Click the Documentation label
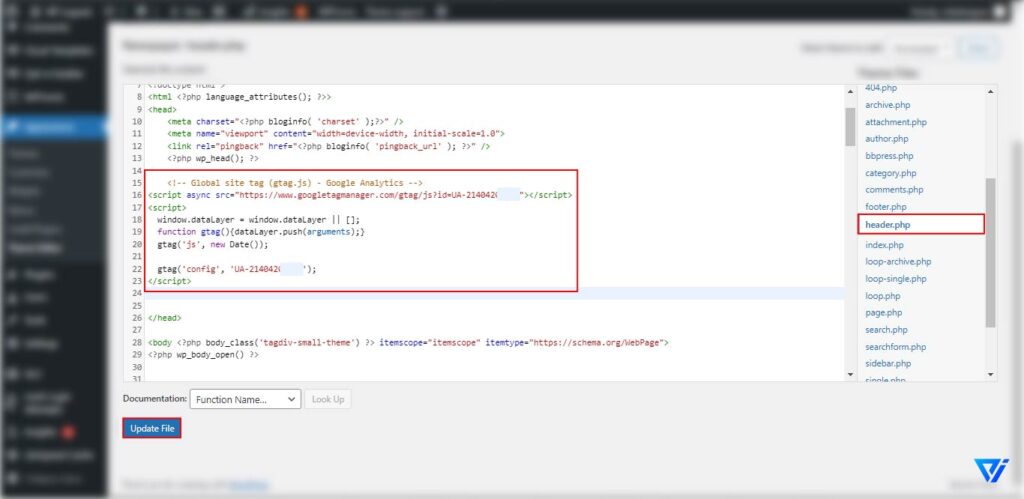 [x=155, y=398]
